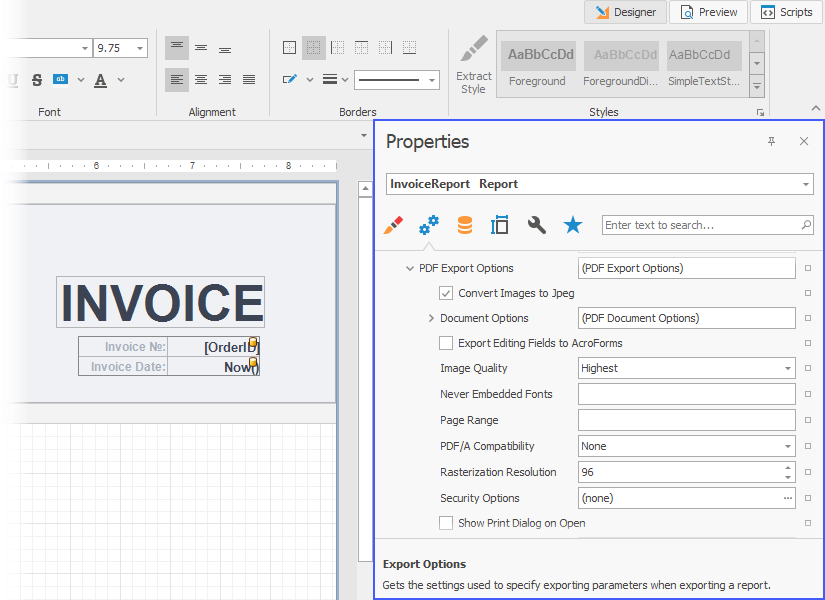Check Show Print Dialog on Open
The width and height of the screenshot is (825, 600).
pyautogui.click(x=446, y=523)
